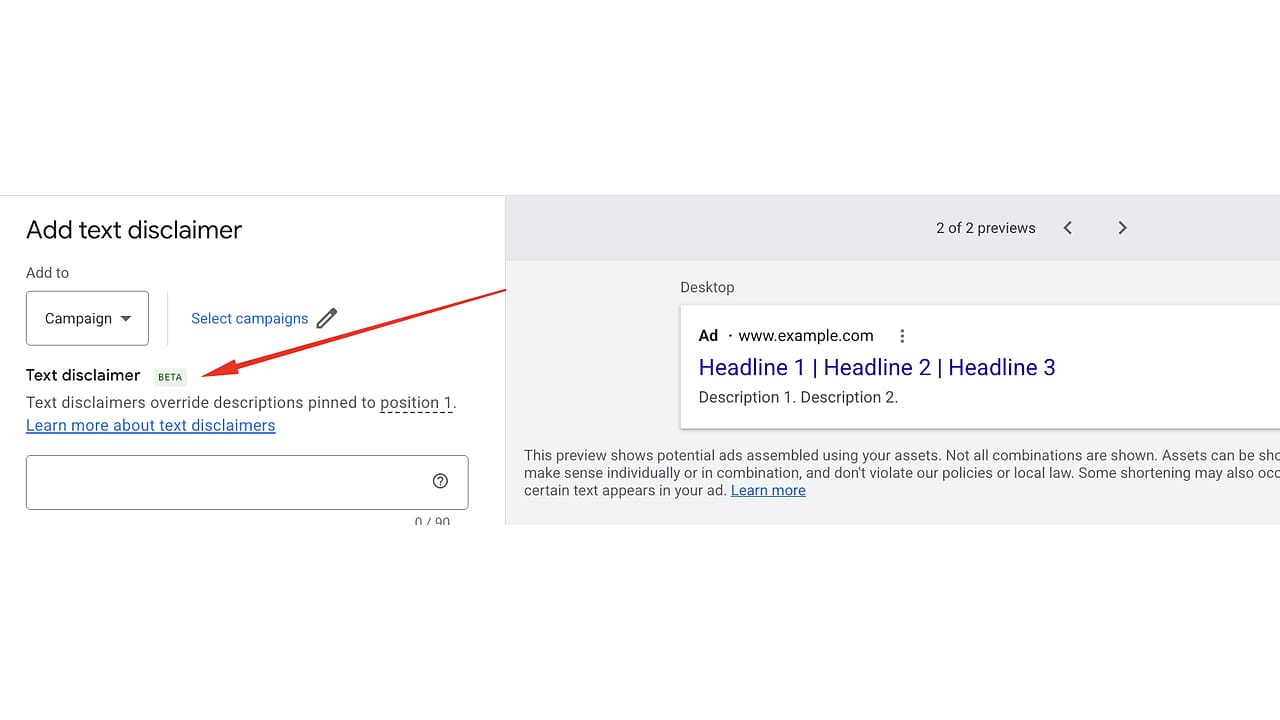Image resolution: width=1280 pixels, height=720 pixels.
Task: Click the Select campaigns link
Action: click(x=250, y=318)
